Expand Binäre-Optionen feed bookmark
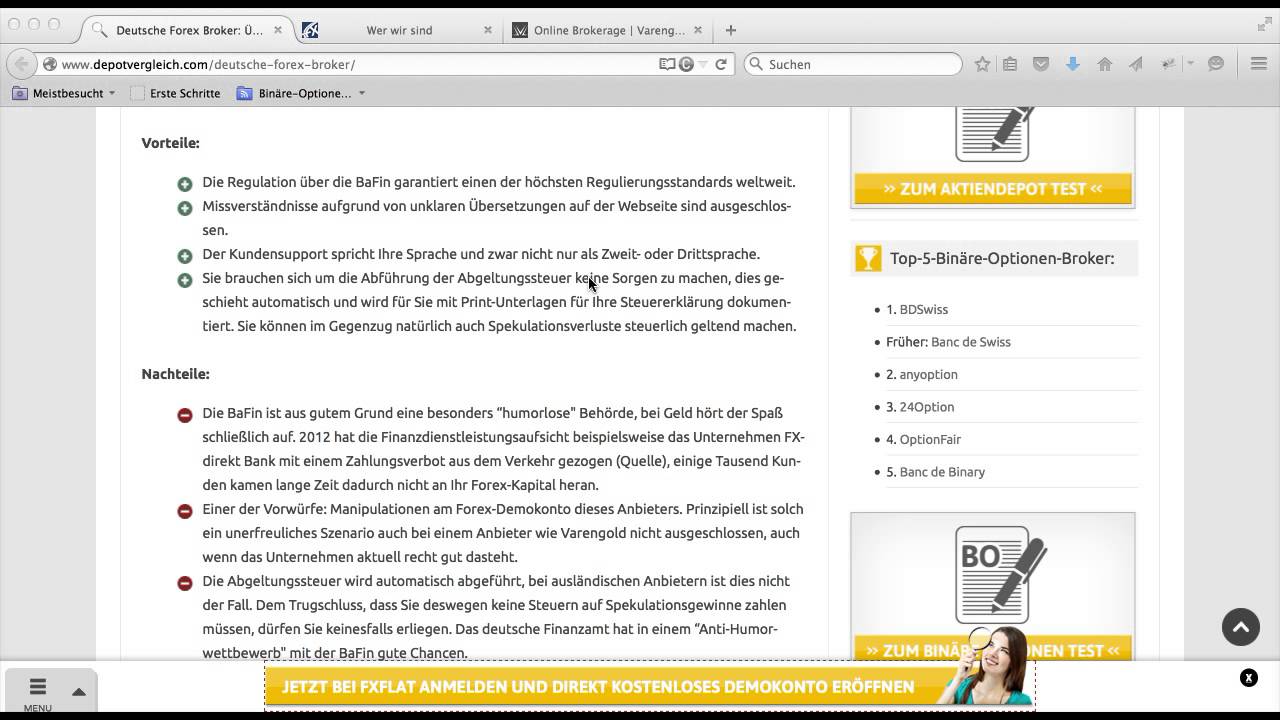 click(301, 93)
